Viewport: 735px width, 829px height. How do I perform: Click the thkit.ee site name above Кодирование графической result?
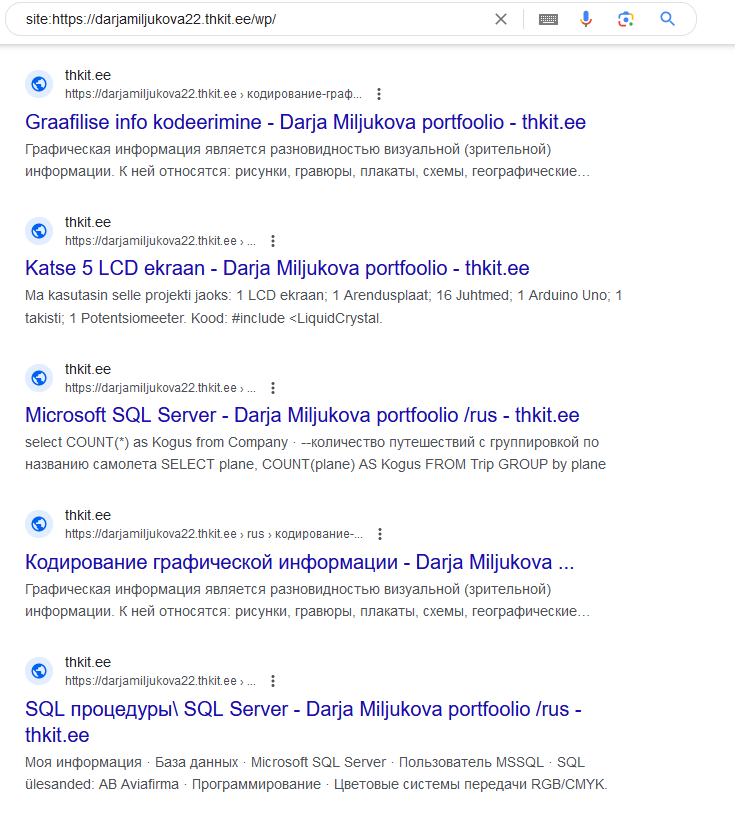click(88, 515)
